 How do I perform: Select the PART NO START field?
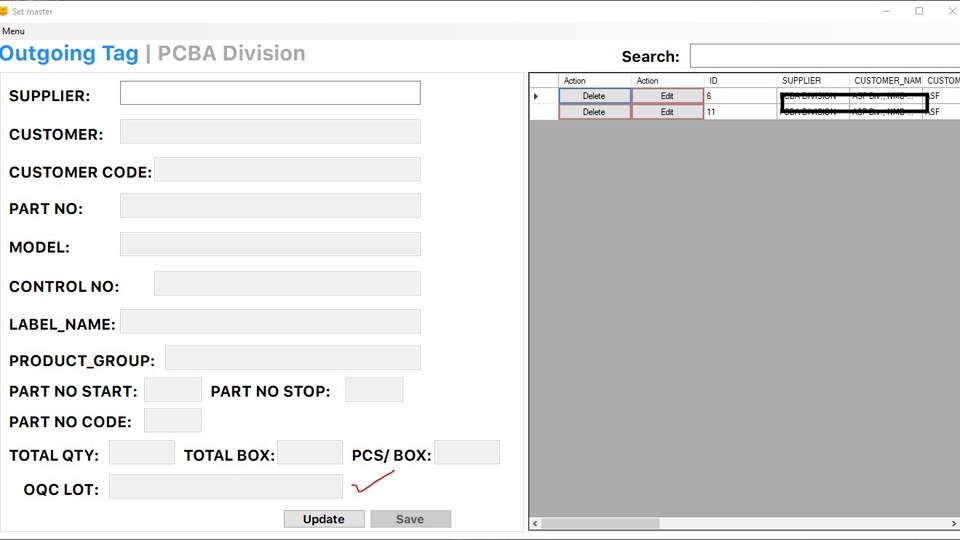click(173, 390)
